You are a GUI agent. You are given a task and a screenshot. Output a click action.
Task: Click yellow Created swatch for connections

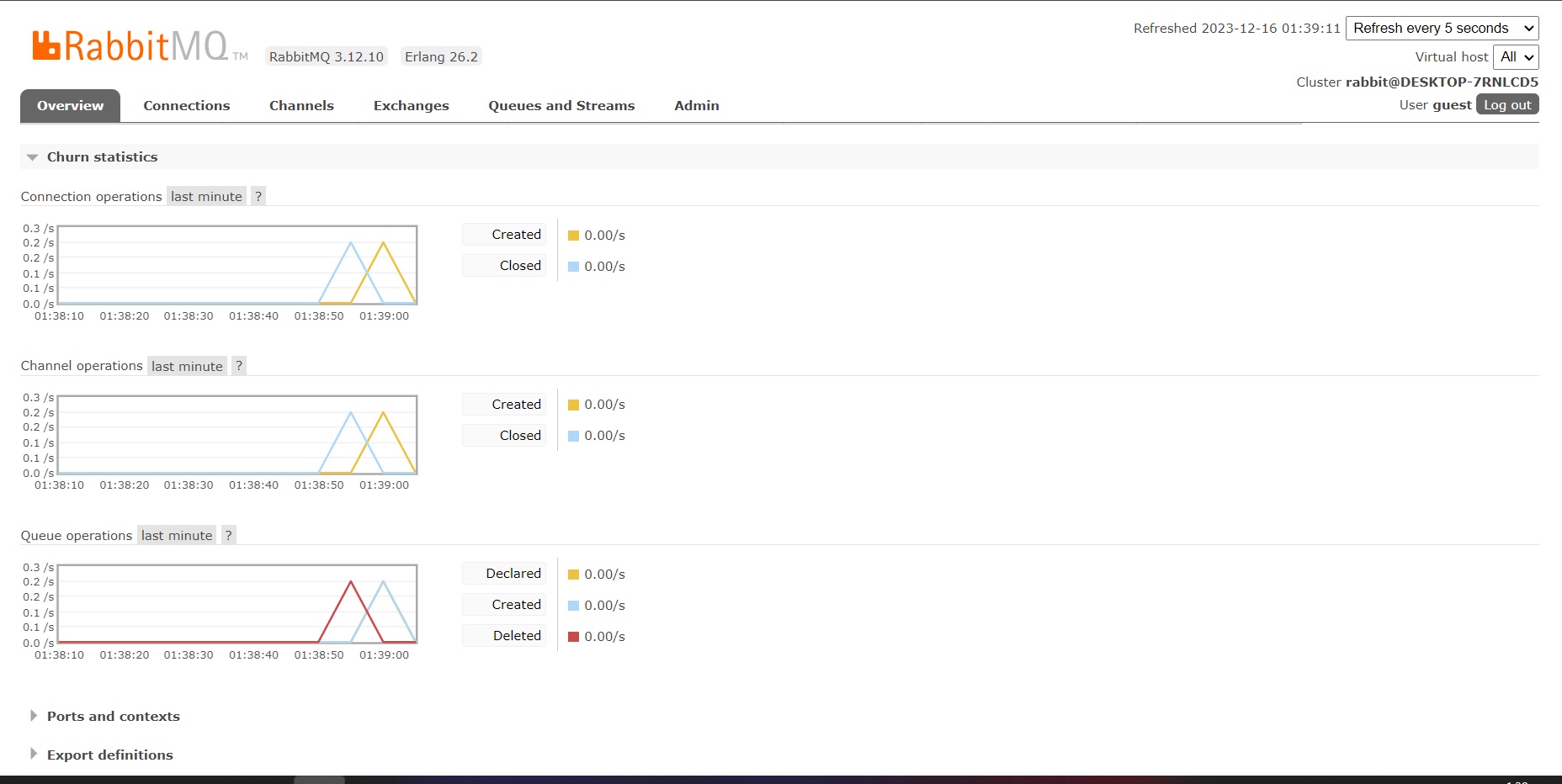[573, 236]
